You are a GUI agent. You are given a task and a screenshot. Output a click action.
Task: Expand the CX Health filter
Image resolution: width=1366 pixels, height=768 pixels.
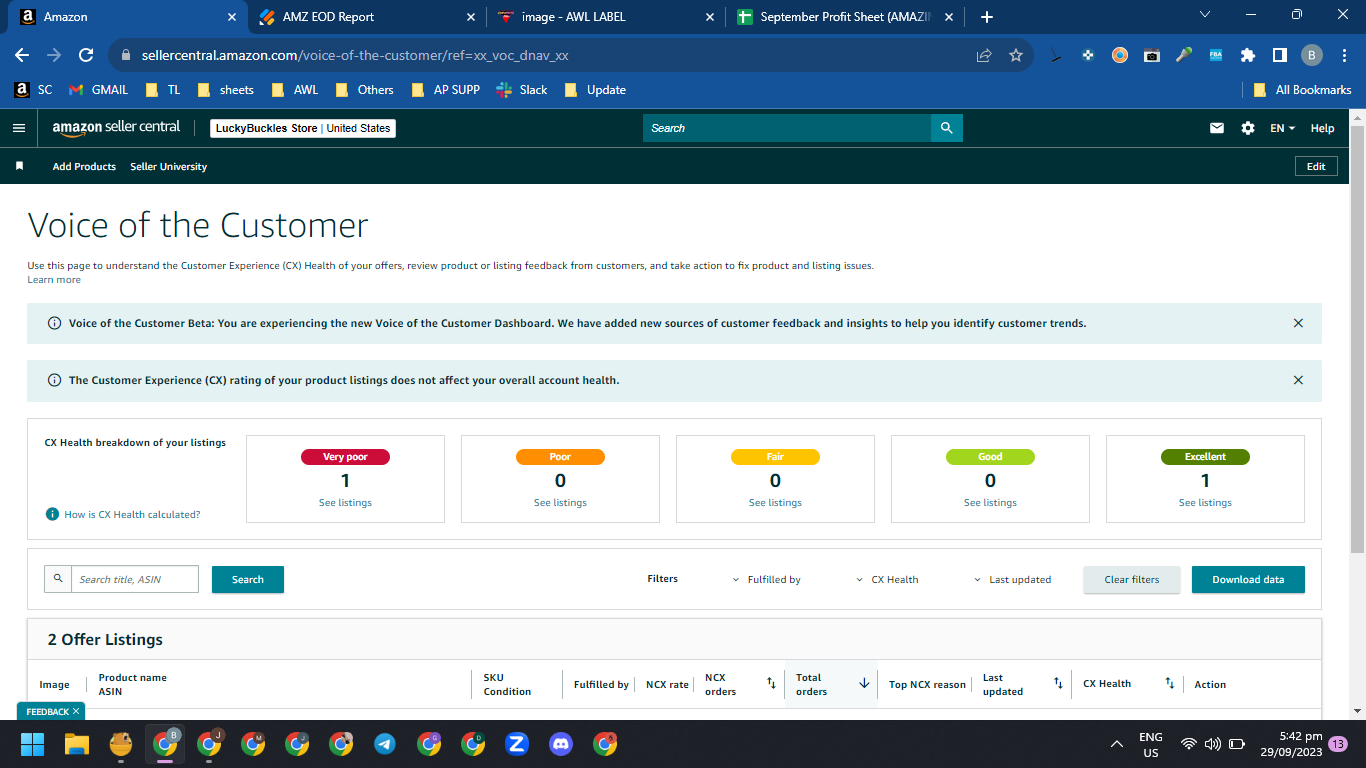pos(888,579)
